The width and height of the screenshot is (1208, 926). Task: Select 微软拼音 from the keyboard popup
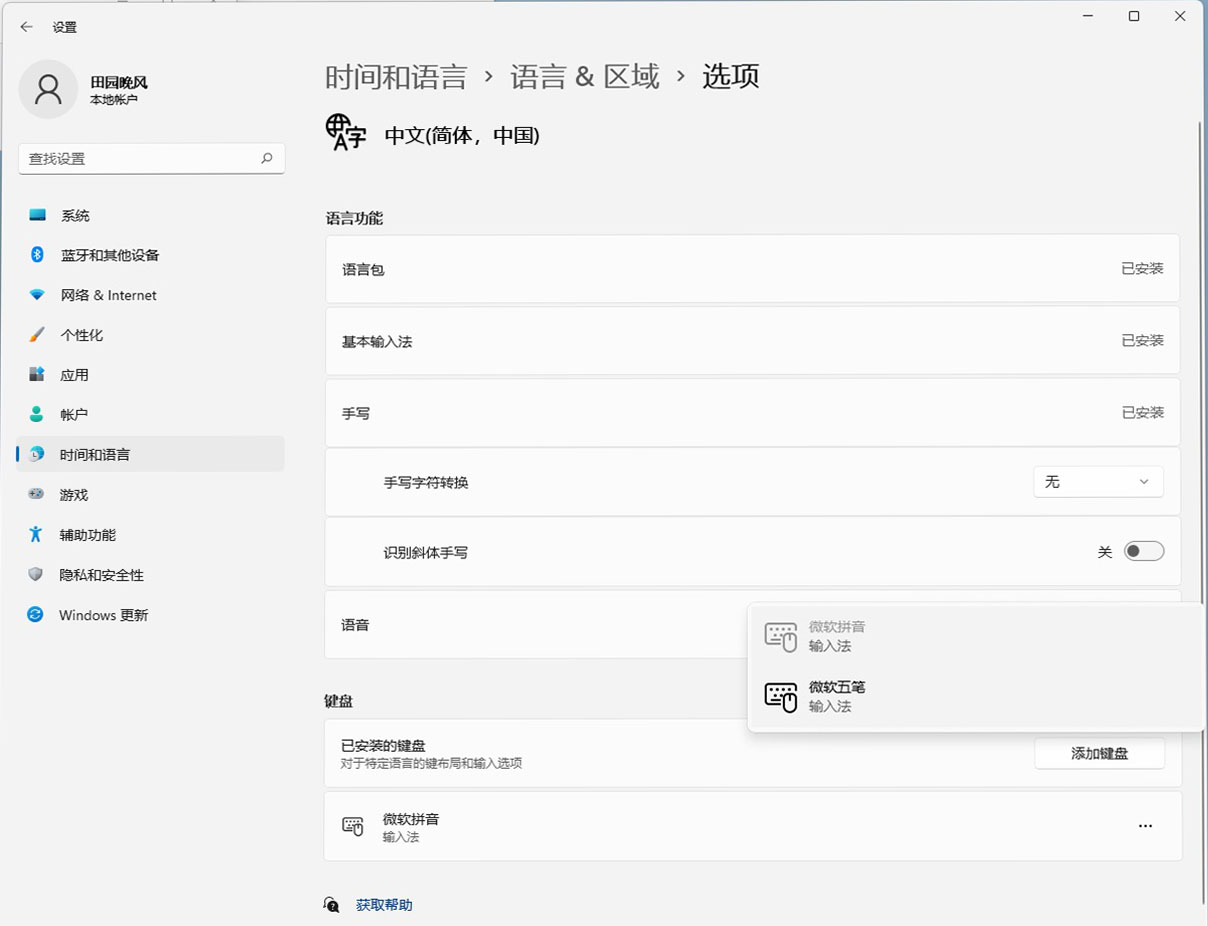point(837,635)
